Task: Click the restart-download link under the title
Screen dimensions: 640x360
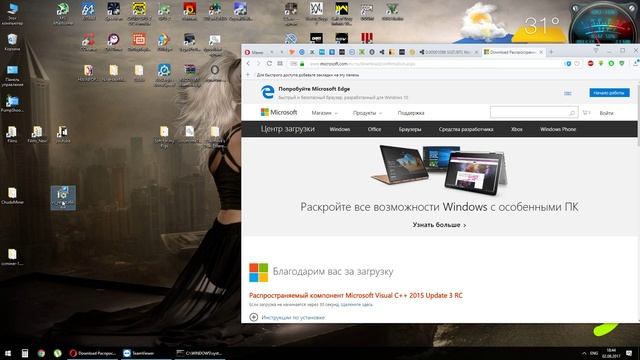Action: pos(311,304)
